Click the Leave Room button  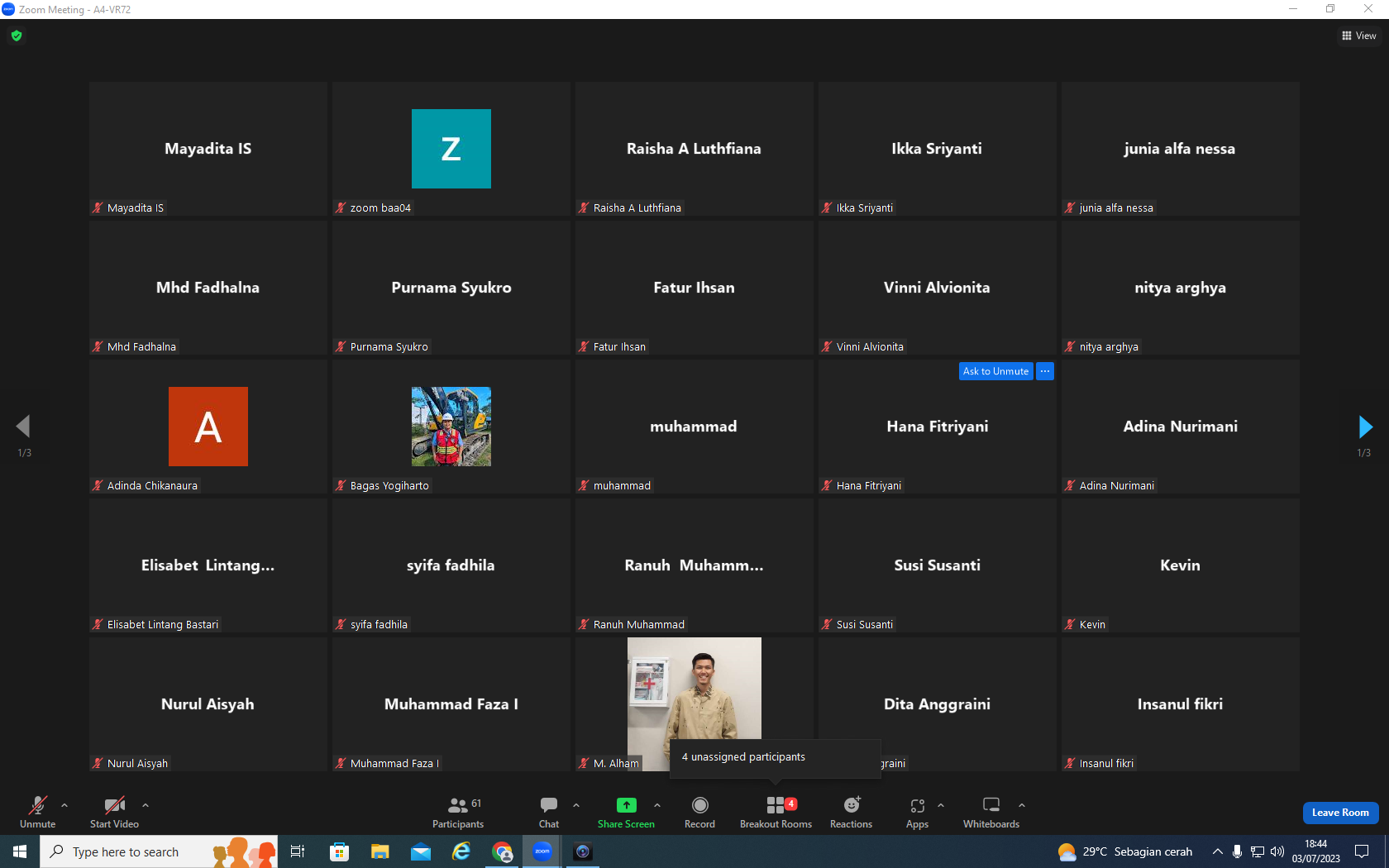tap(1340, 813)
